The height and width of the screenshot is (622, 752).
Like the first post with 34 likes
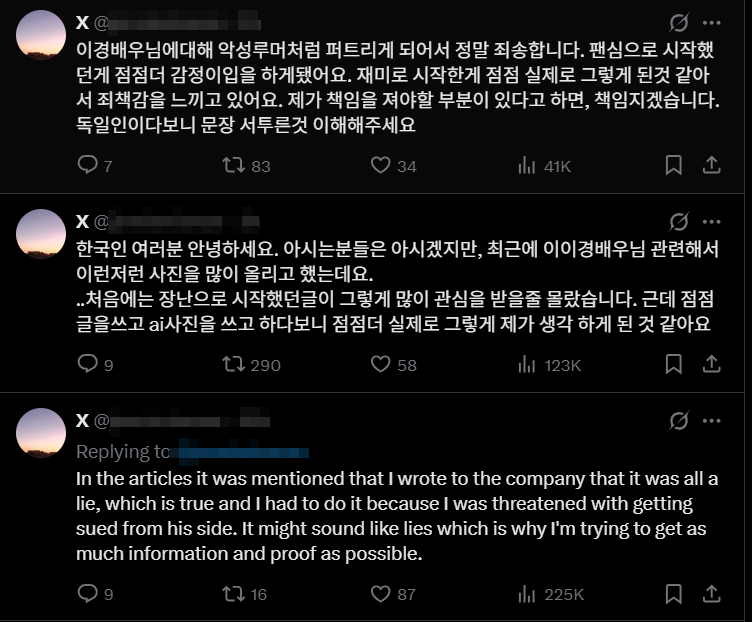coord(380,165)
